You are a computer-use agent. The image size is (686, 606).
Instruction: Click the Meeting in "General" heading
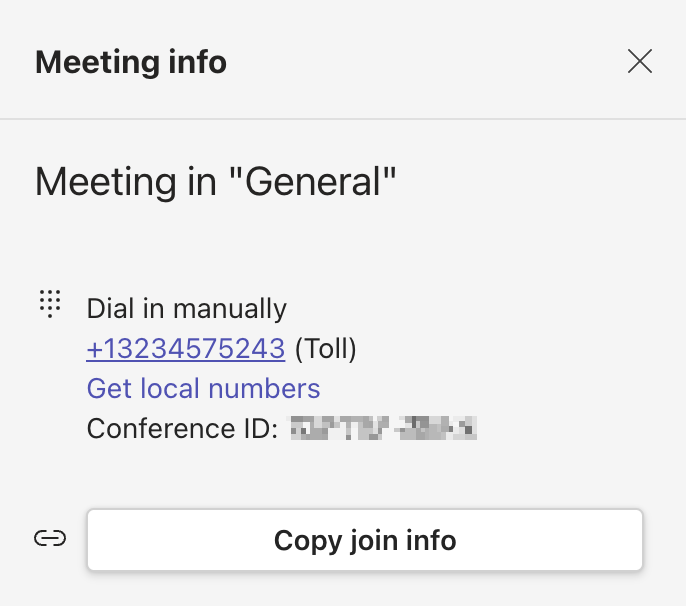[216, 182]
